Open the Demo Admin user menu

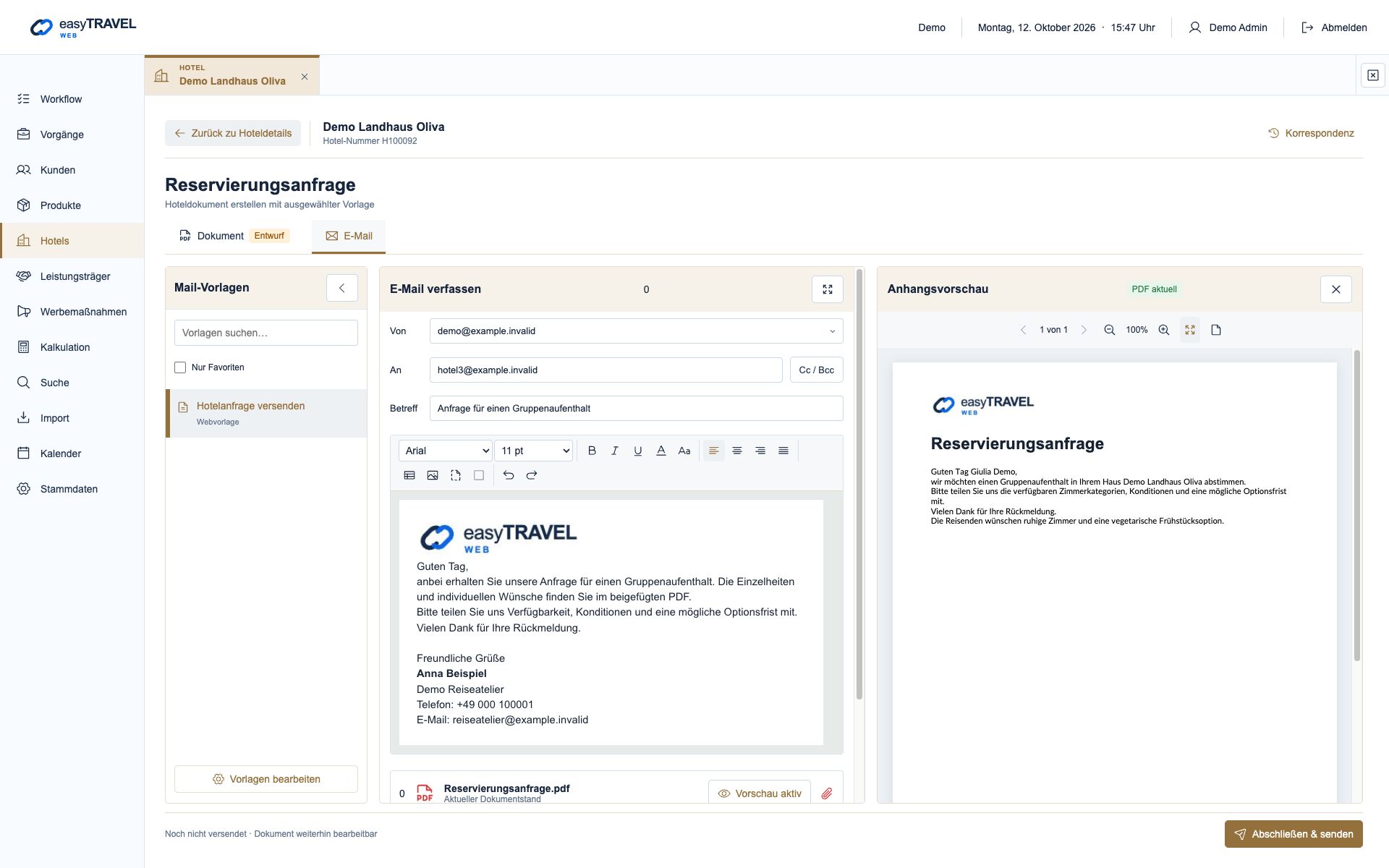(x=1228, y=27)
